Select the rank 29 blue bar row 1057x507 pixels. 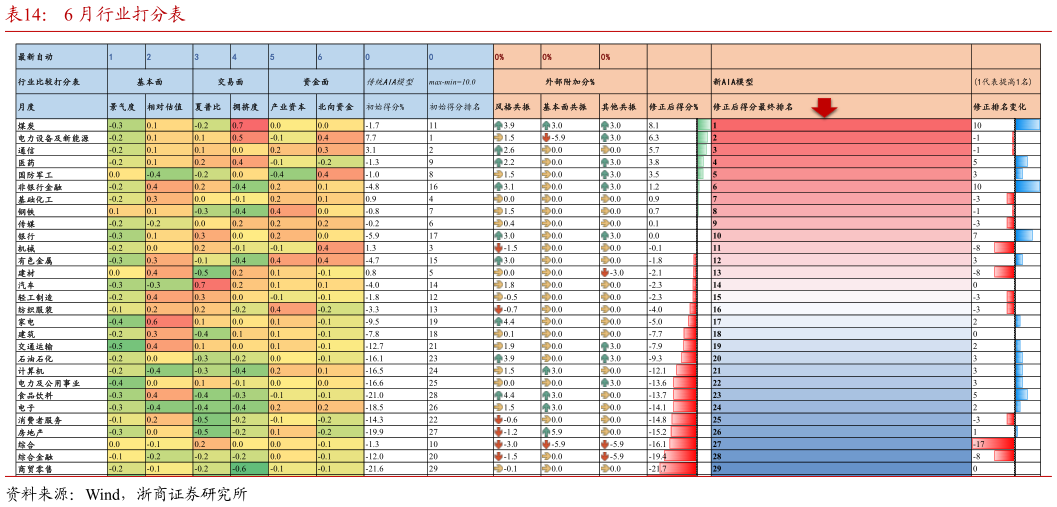point(840,468)
